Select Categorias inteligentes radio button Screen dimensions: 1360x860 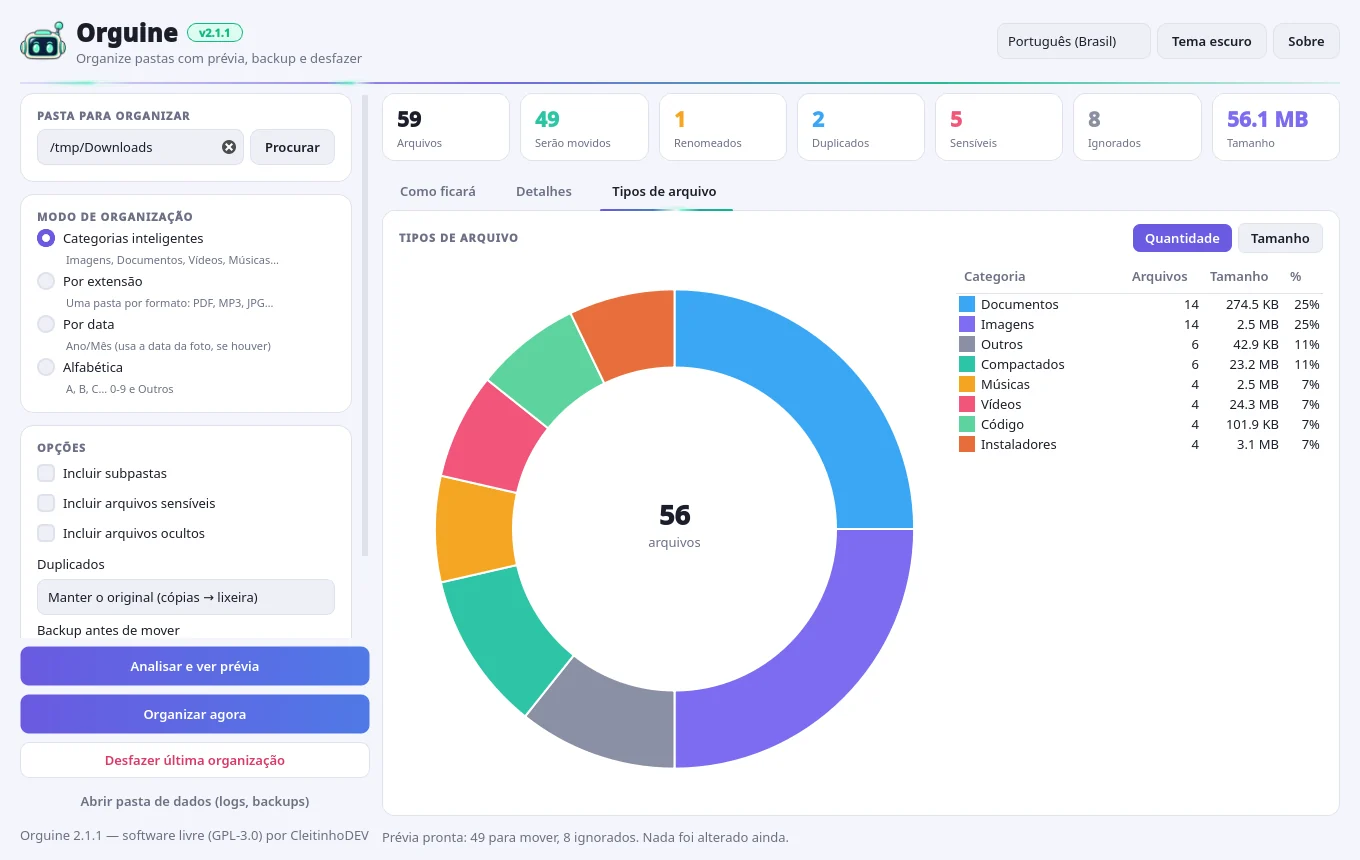point(46,238)
